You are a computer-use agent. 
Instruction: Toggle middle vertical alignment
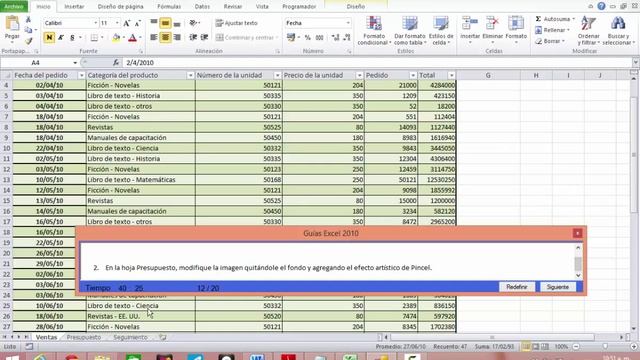[x=165, y=23]
